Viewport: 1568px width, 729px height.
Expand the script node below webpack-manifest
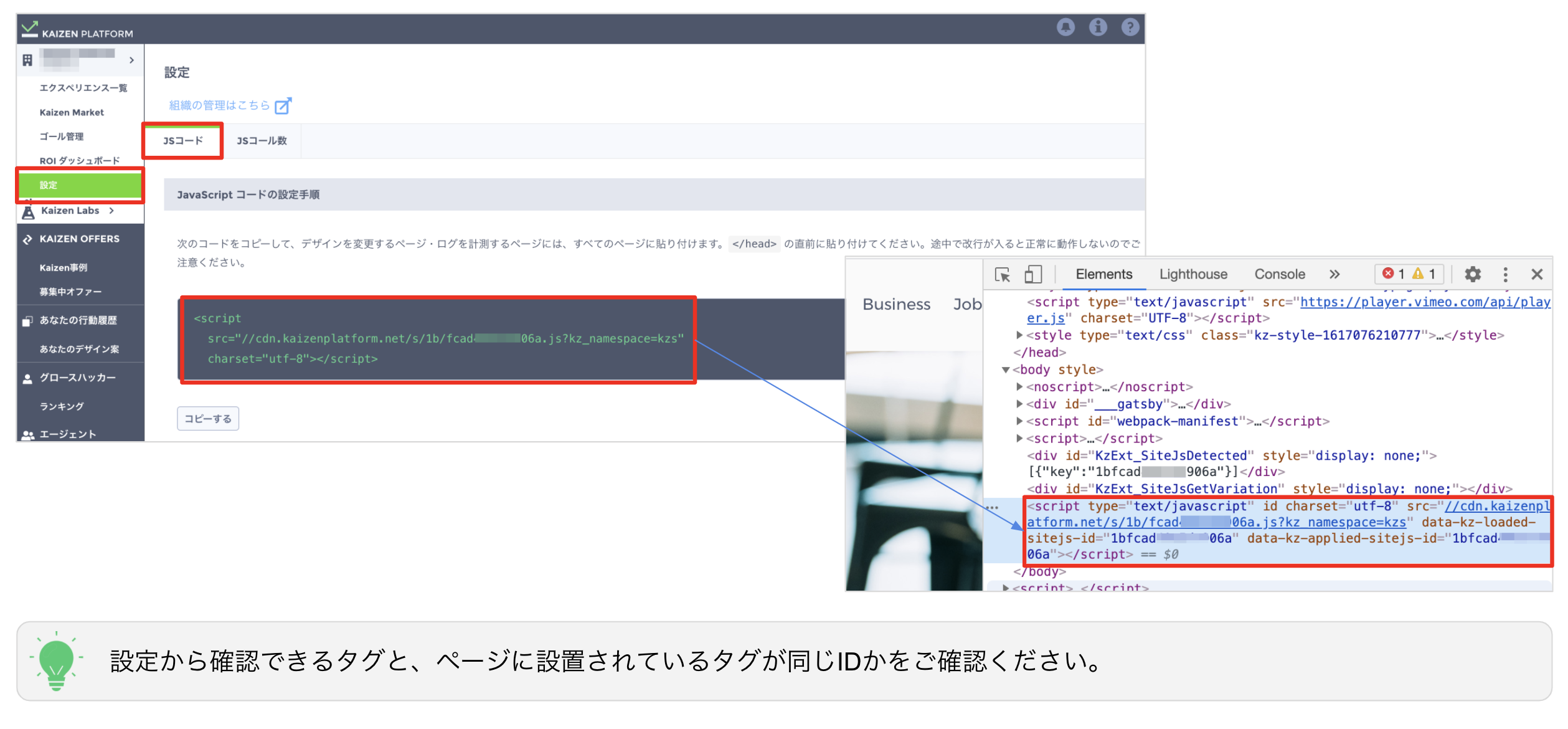point(1019,439)
